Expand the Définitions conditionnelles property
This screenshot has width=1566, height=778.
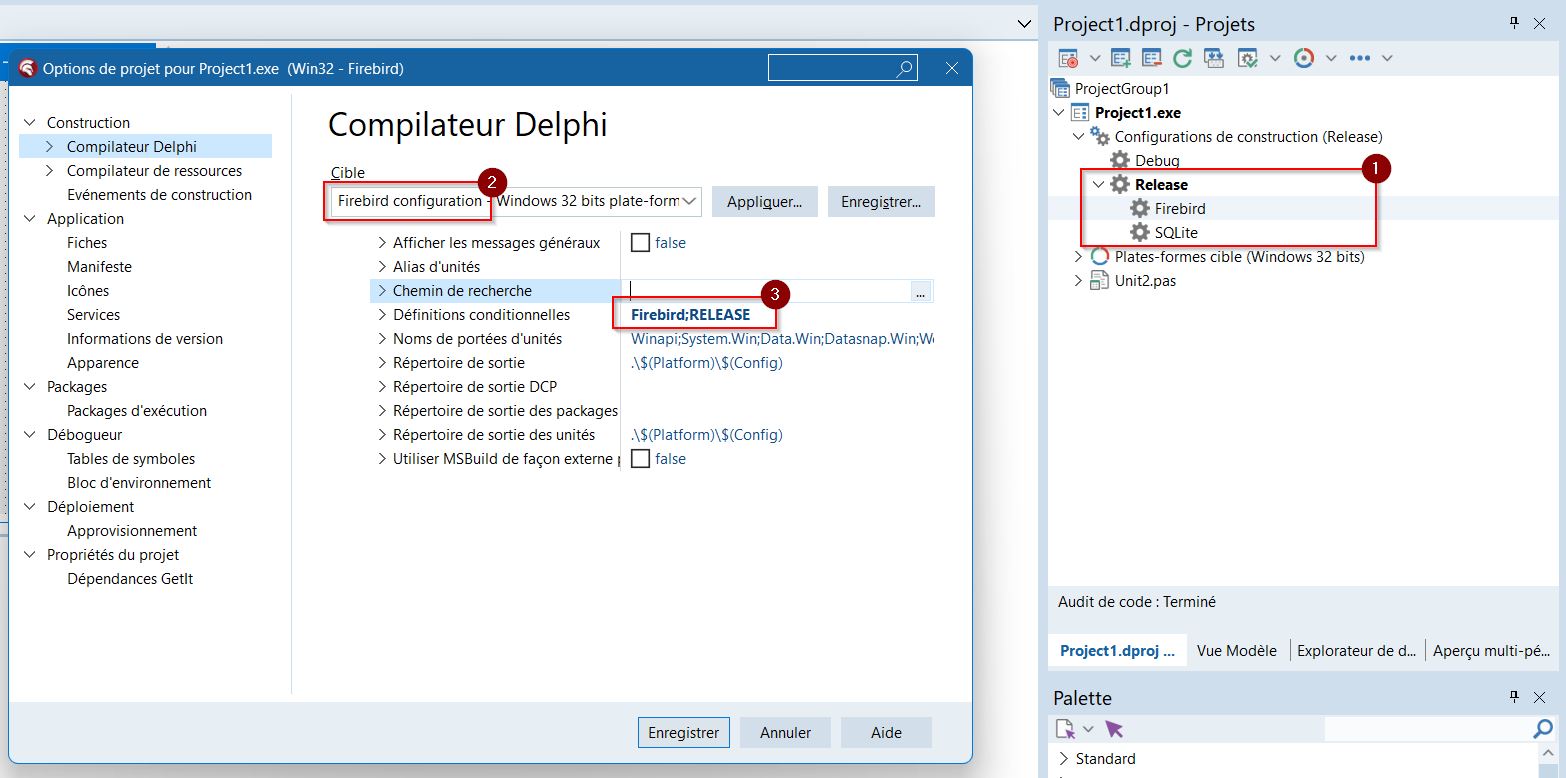pyautogui.click(x=382, y=315)
